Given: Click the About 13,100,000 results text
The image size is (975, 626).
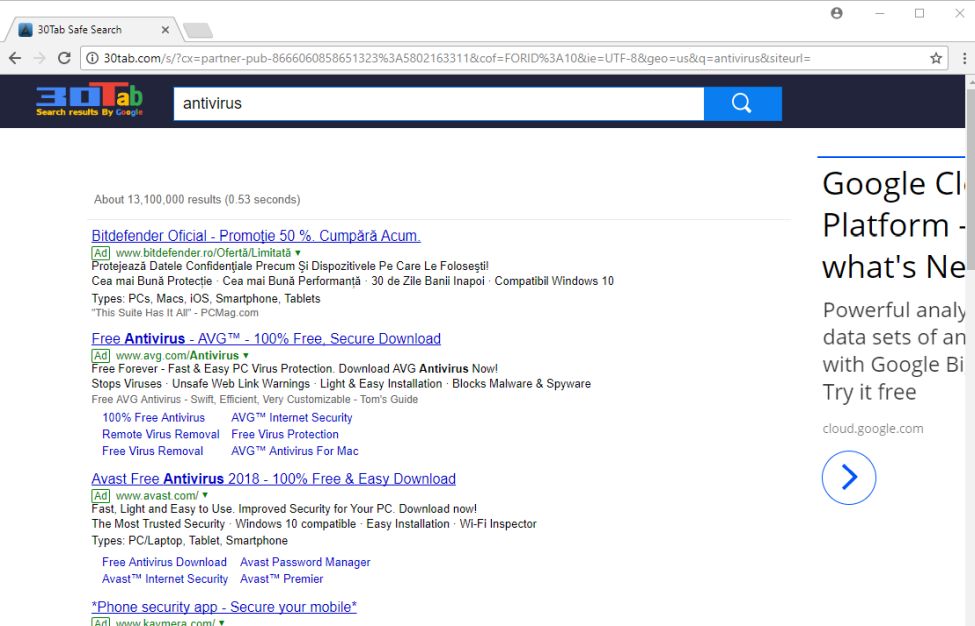Looking at the screenshot, I should click(196, 200).
